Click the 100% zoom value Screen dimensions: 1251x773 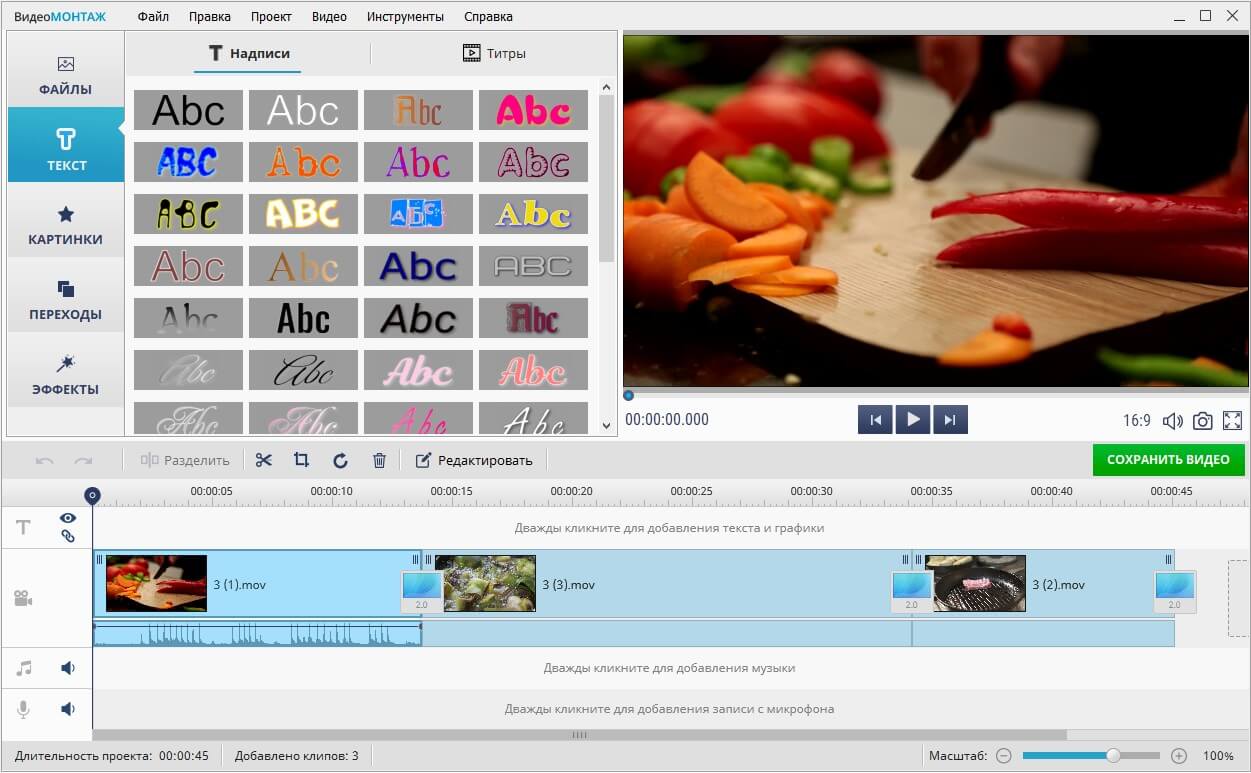coord(1218,756)
